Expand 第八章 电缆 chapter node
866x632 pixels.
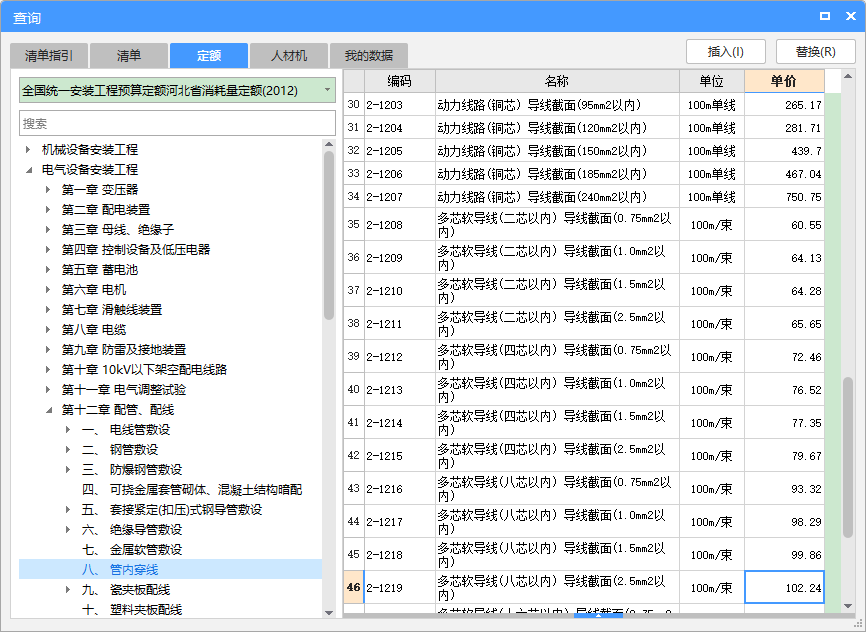click(48, 330)
